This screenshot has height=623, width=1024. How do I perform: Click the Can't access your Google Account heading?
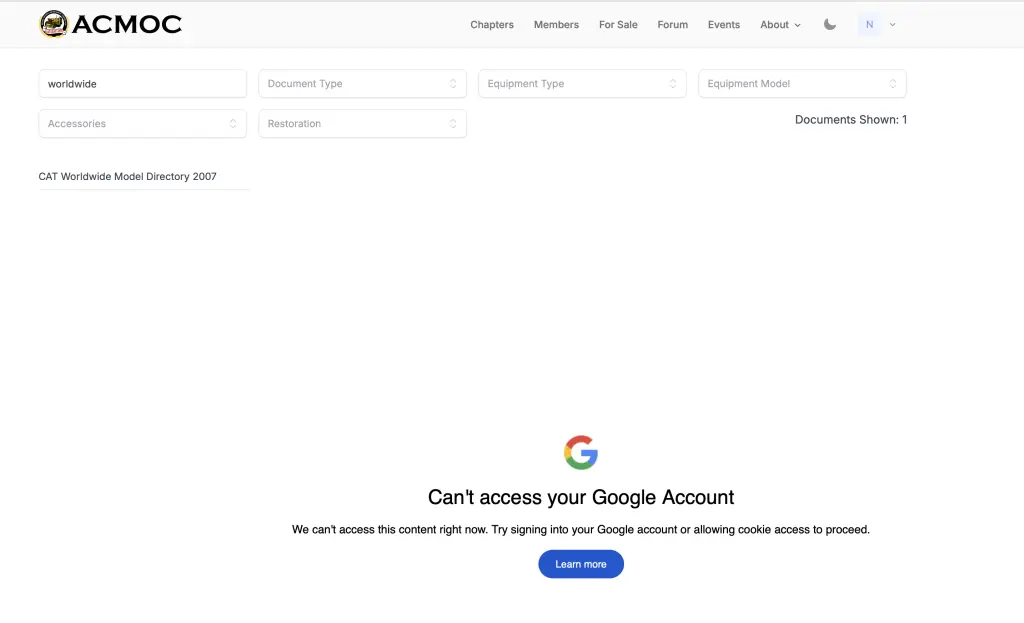(581, 497)
